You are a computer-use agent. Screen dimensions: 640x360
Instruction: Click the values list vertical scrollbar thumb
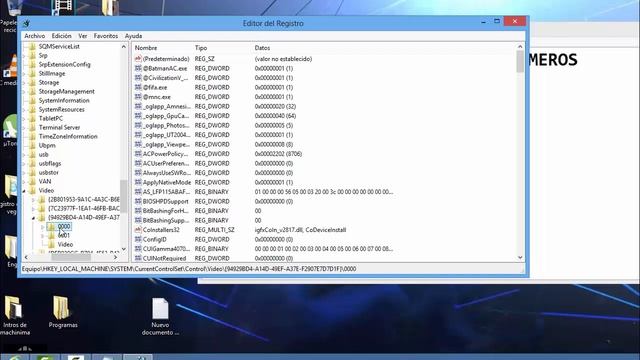(x=520, y=62)
